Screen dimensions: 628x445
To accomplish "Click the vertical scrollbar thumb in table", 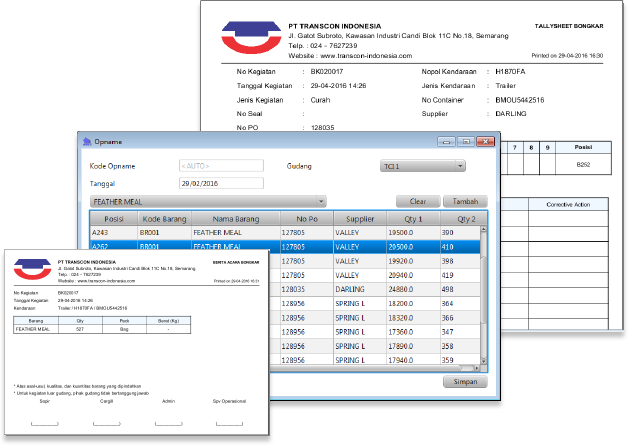I will (483, 289).
